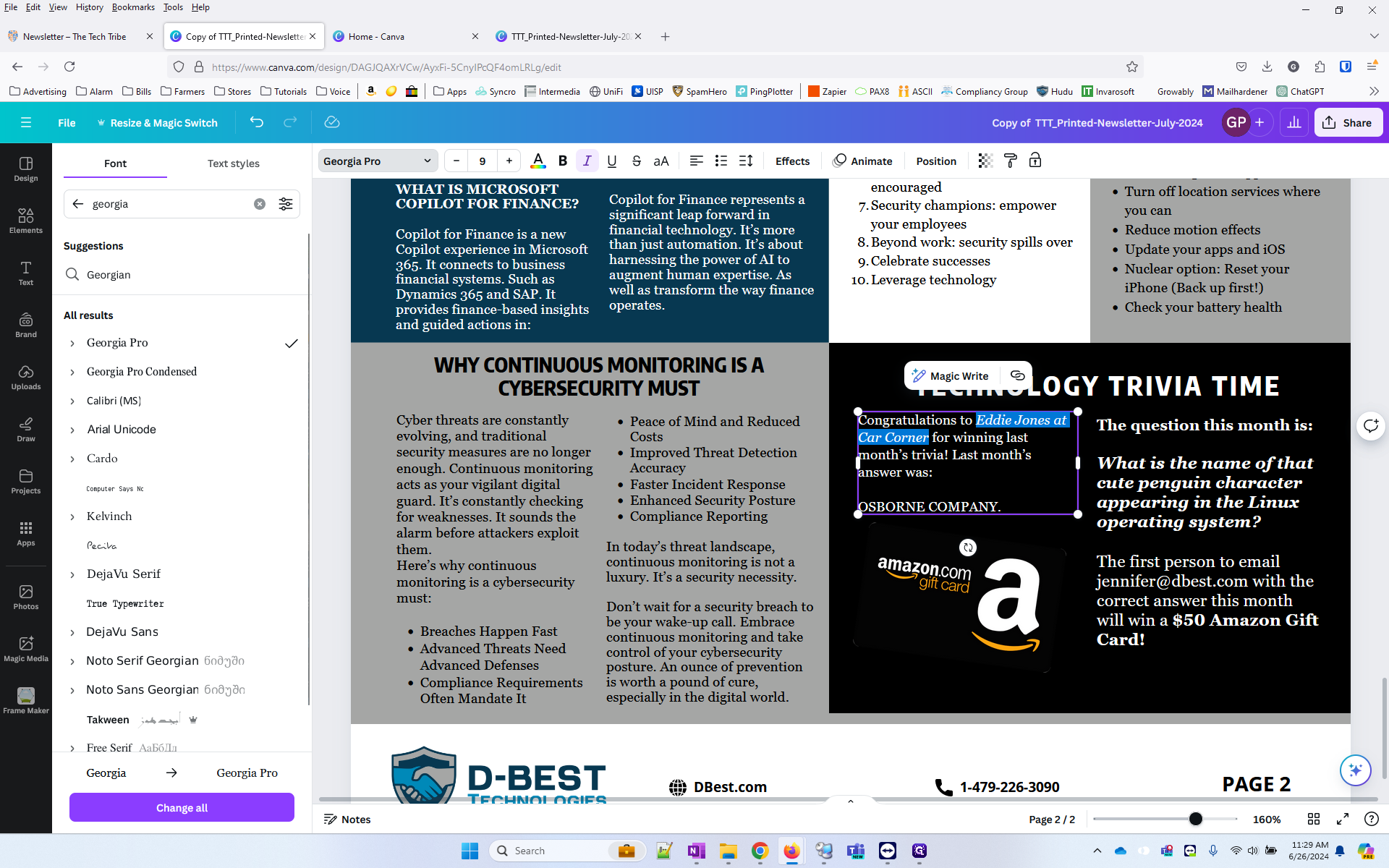Screen dimensions: 1389x868
Task: Go back from font search
Action: pos(78,204)
